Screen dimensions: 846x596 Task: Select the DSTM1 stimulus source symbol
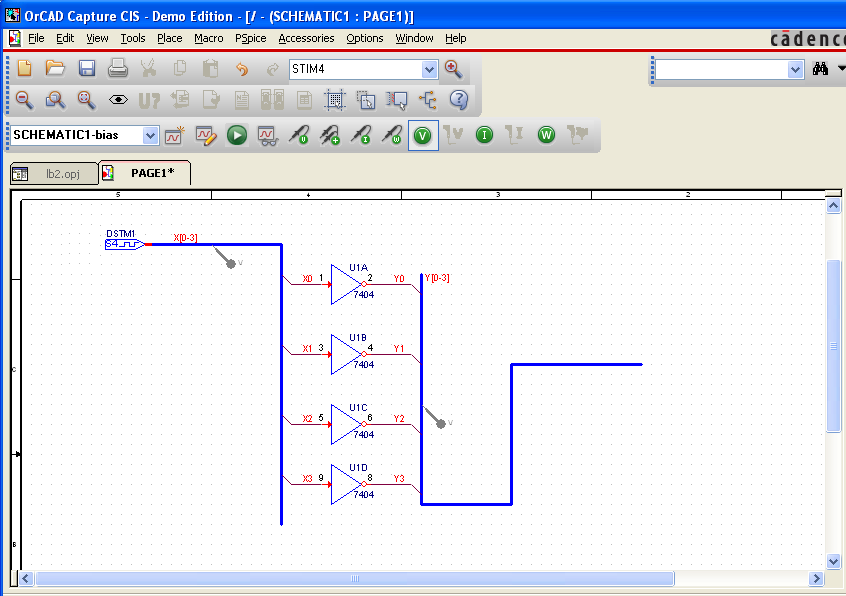pos(124,244)
